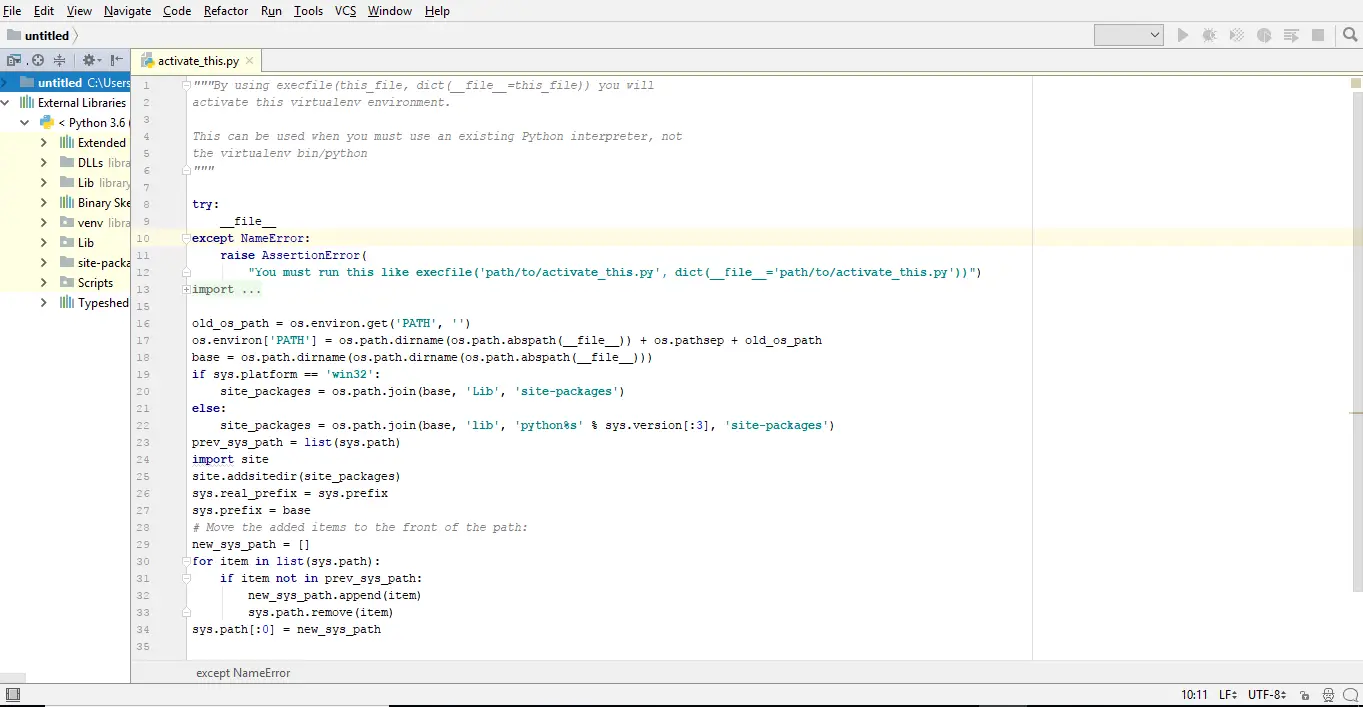Expand the Extended definitions node

(44, 143)
